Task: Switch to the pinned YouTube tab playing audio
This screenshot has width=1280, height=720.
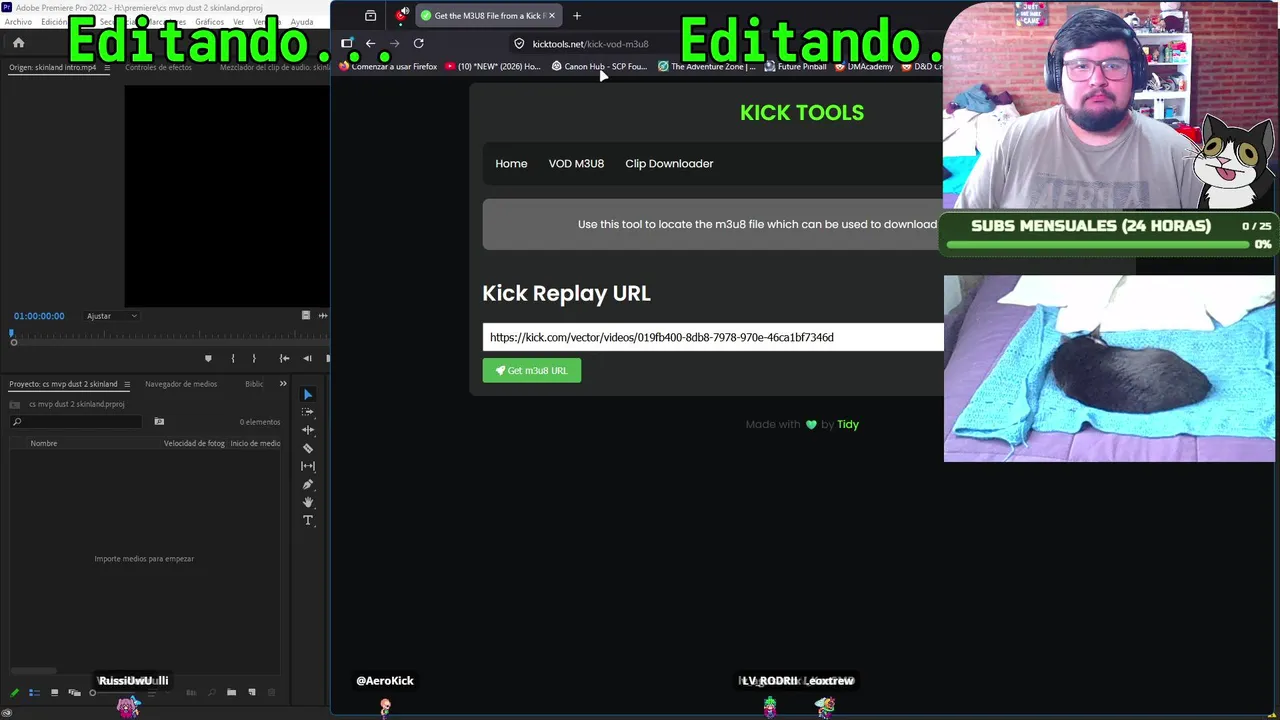Action: point(402,15)
